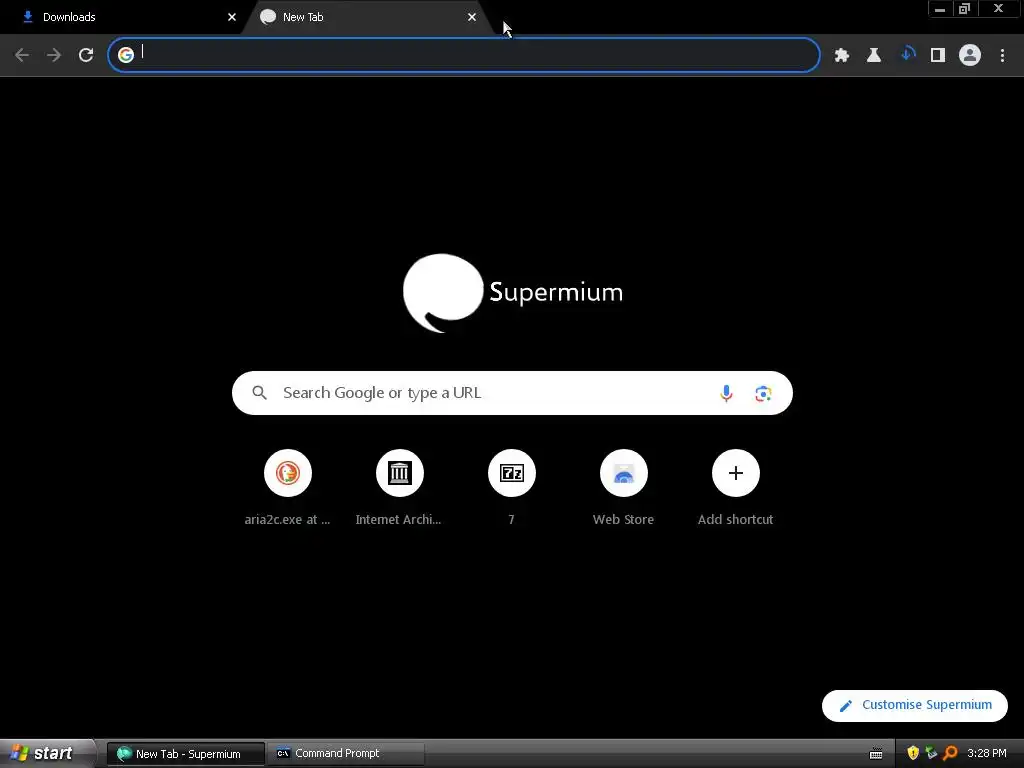Reload the current page

click(86, 55)
